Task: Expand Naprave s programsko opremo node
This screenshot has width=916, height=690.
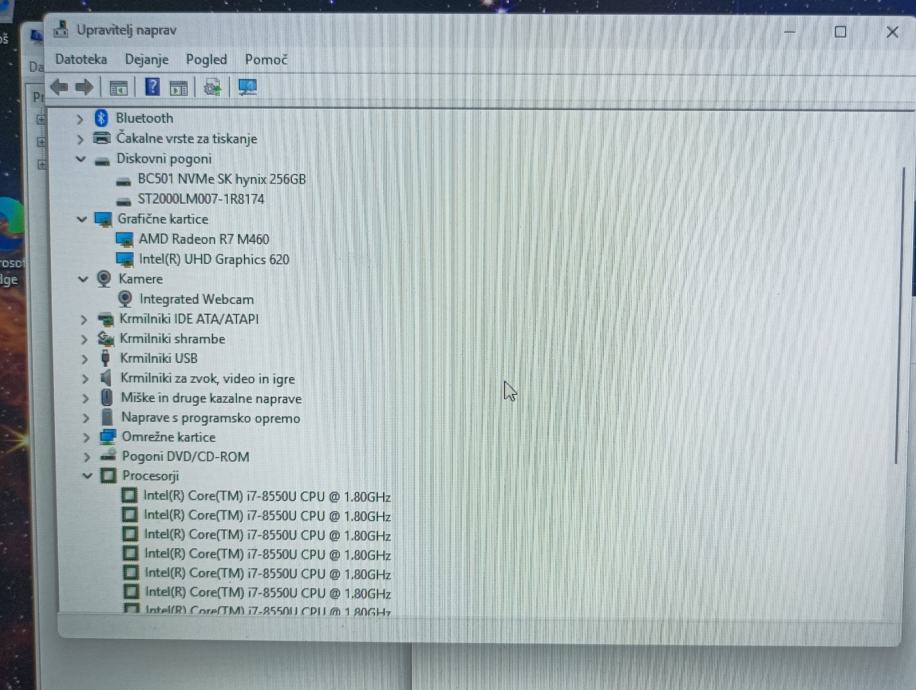Action: [x=86, y=418]
